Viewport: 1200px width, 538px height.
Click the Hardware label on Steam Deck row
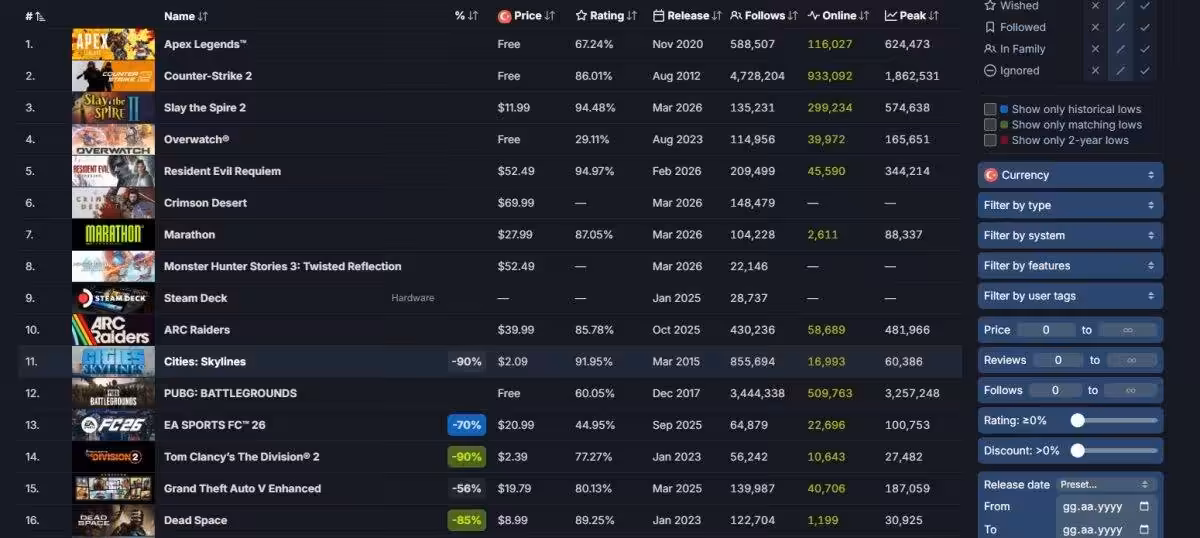pyautogui.click(x=413, y=298)
